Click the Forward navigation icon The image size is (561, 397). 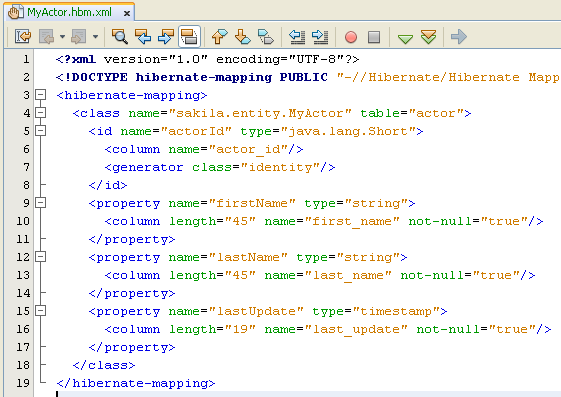pos(78,36)
